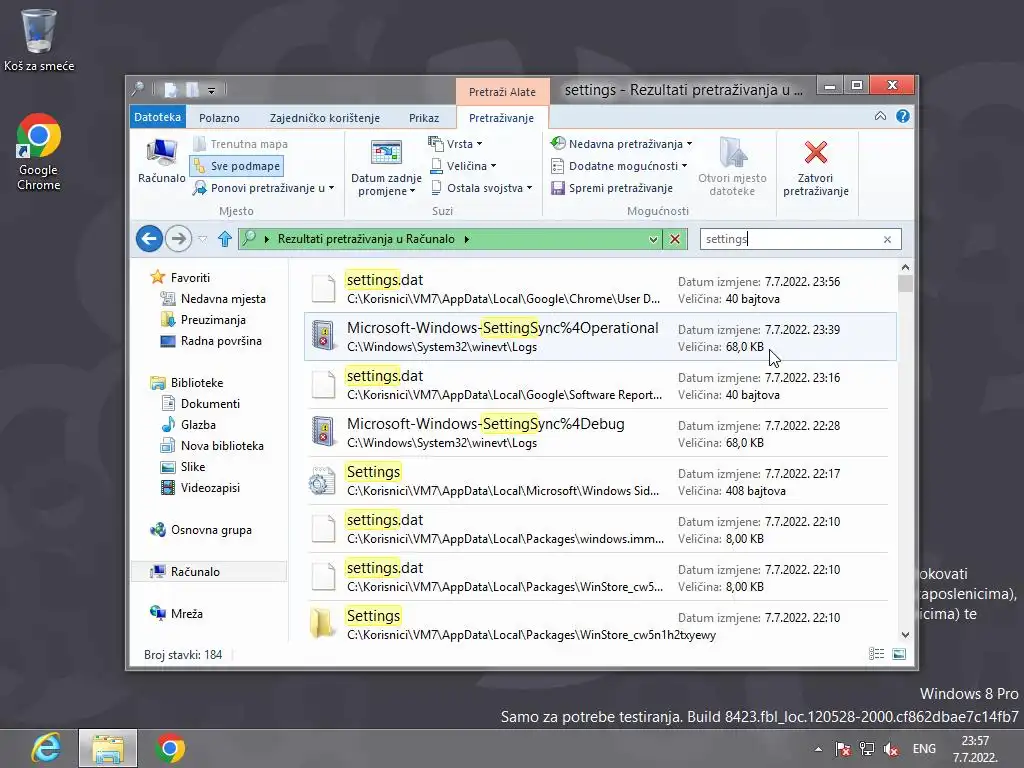Launch Chrome from the taskbar
This screenshot has height=768, width=1024.
pyautogui.click(x=170, y=748)
